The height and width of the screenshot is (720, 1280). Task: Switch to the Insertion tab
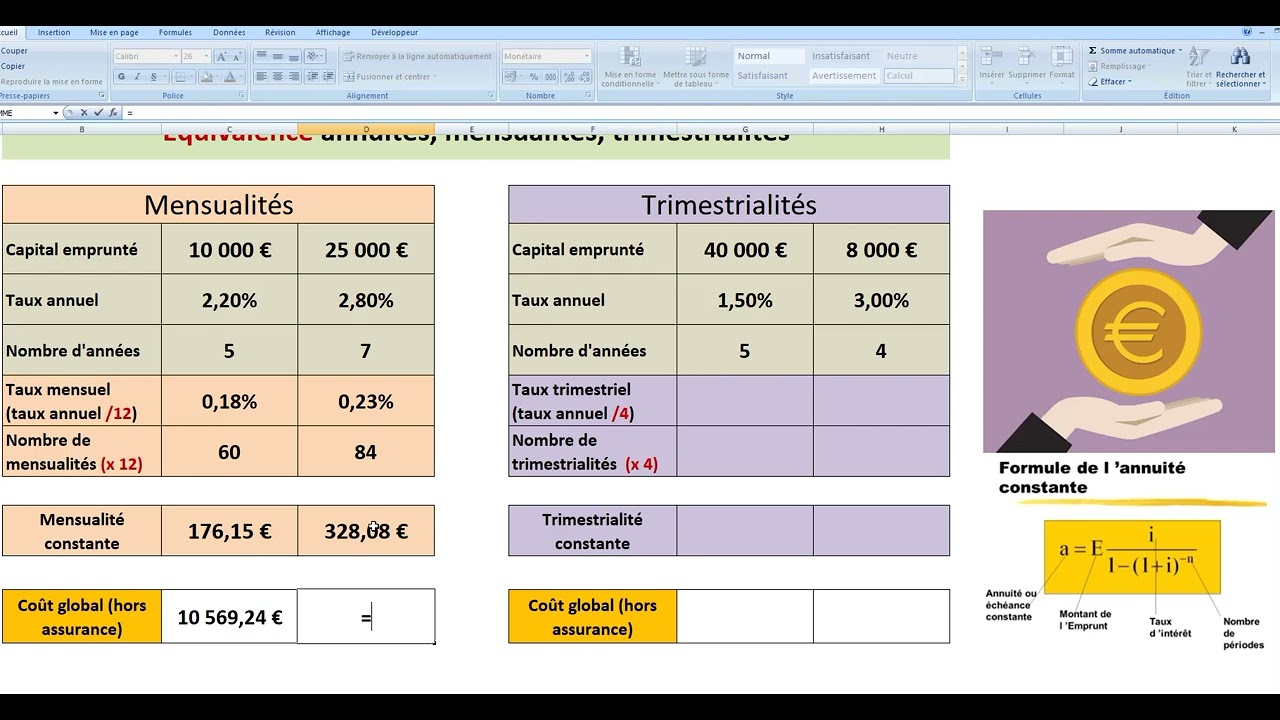click(54, 32)
